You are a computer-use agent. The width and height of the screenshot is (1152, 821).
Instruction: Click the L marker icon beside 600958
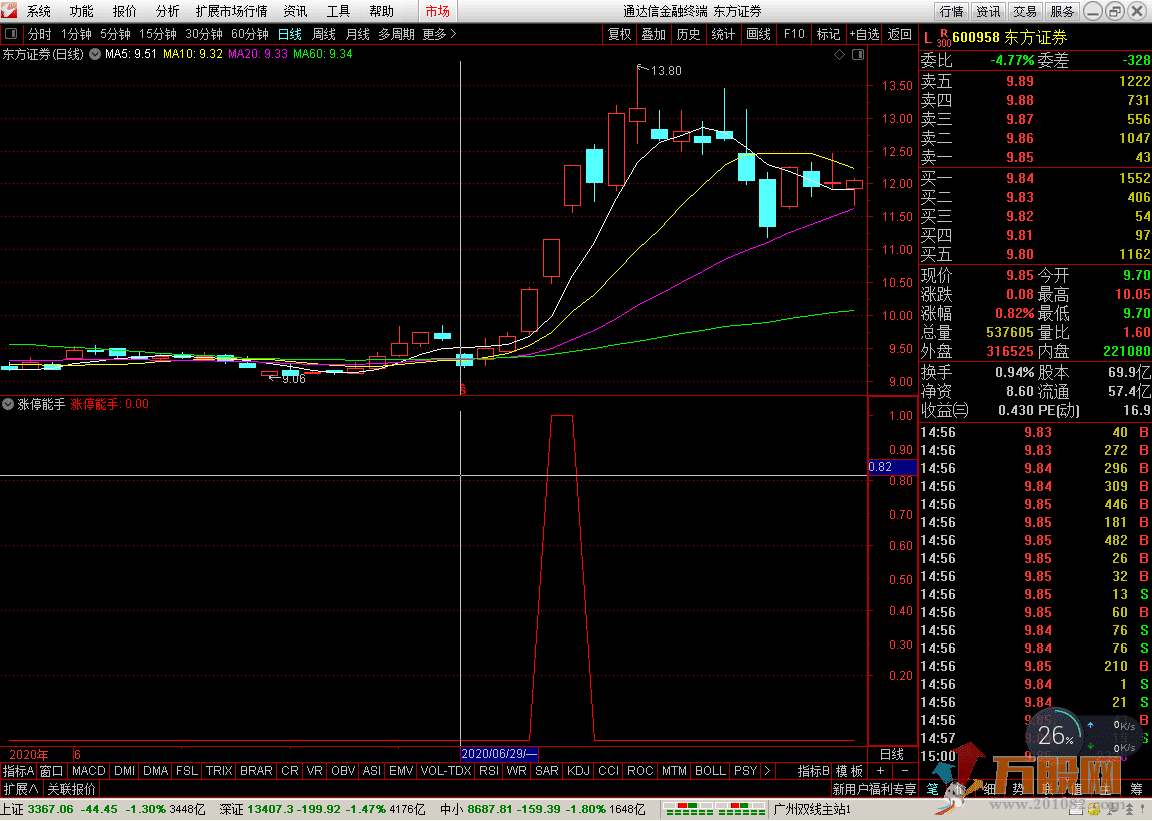(x=927, y=37)
